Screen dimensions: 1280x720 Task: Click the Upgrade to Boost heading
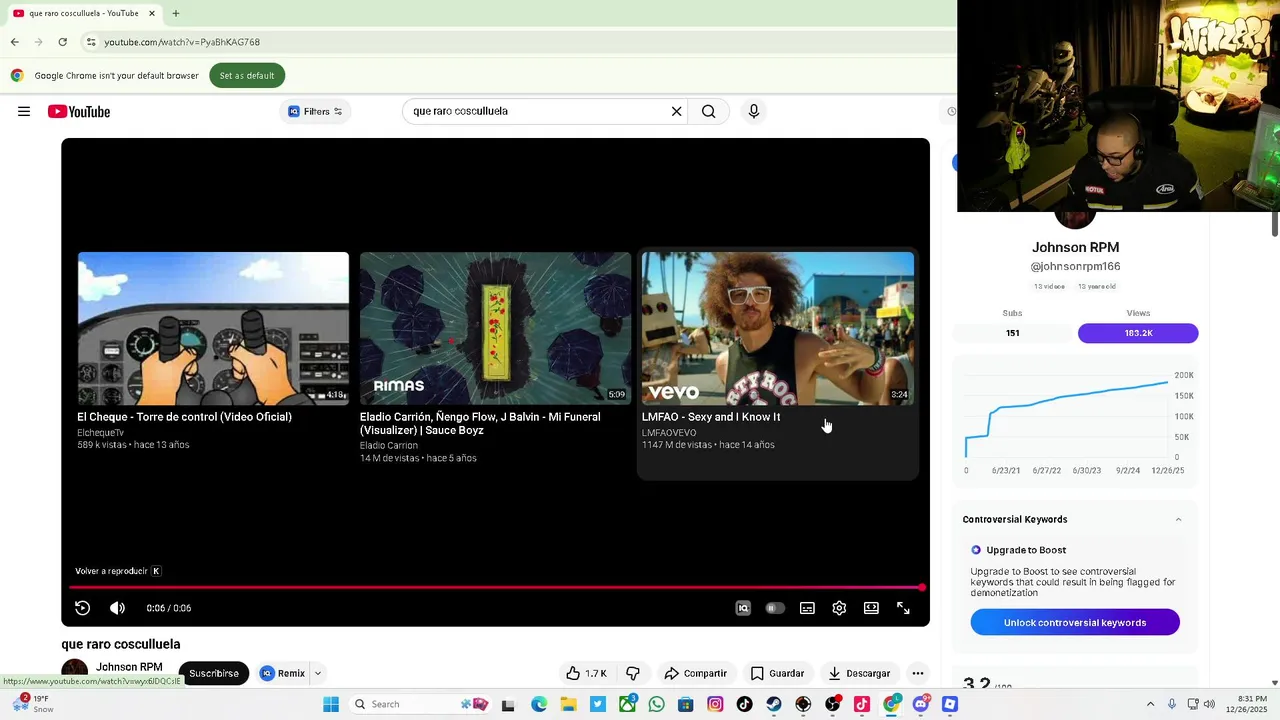point(1026,550)
